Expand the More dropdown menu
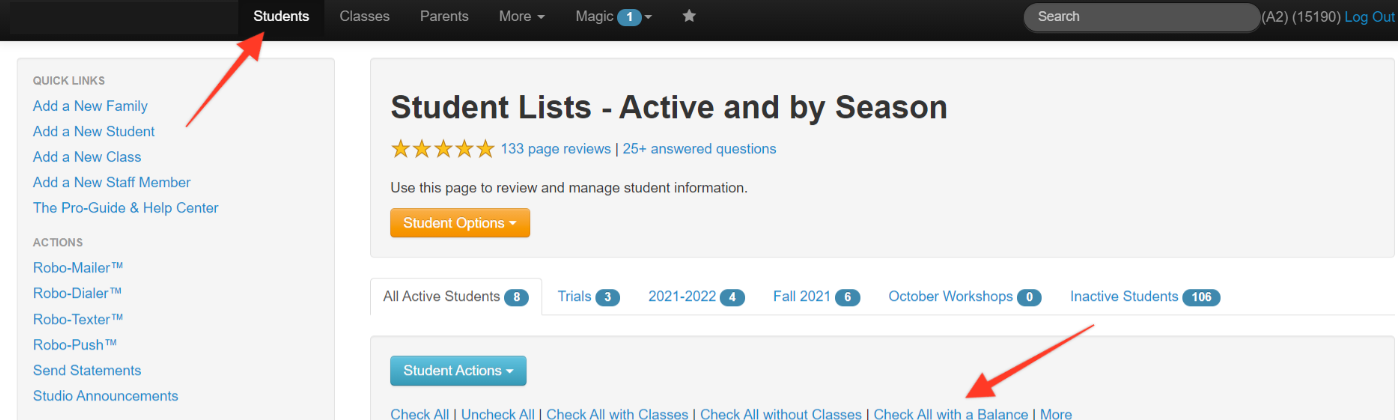 522,16
